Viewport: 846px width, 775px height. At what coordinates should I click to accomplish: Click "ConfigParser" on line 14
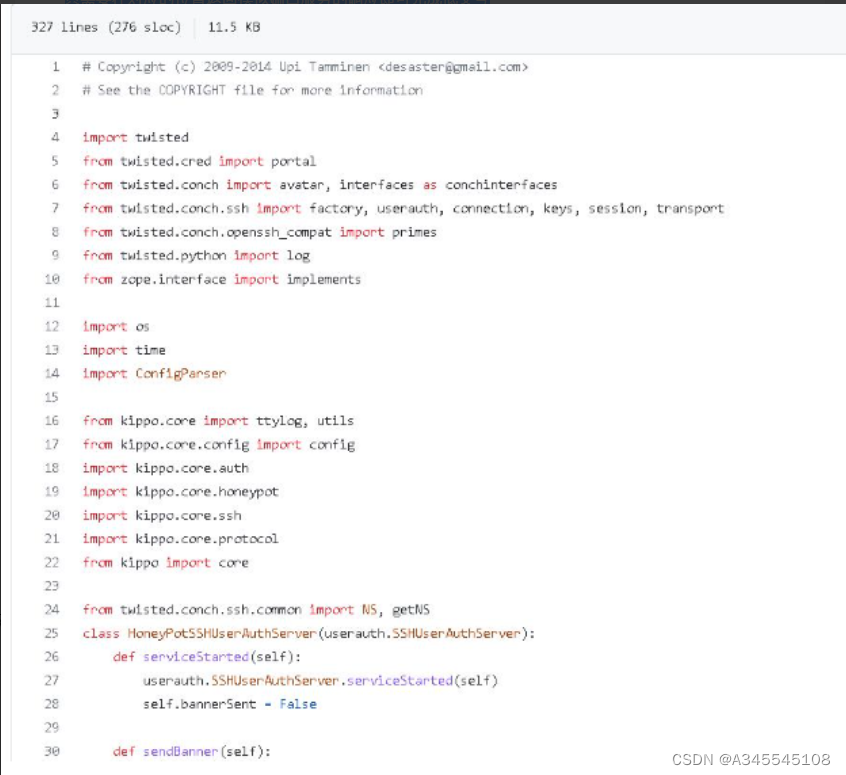181,373
